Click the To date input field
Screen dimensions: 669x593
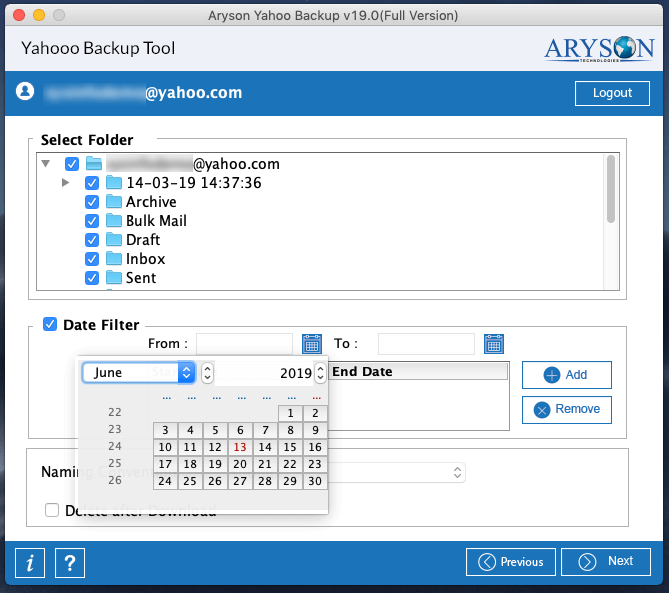(x=426, y=344)
